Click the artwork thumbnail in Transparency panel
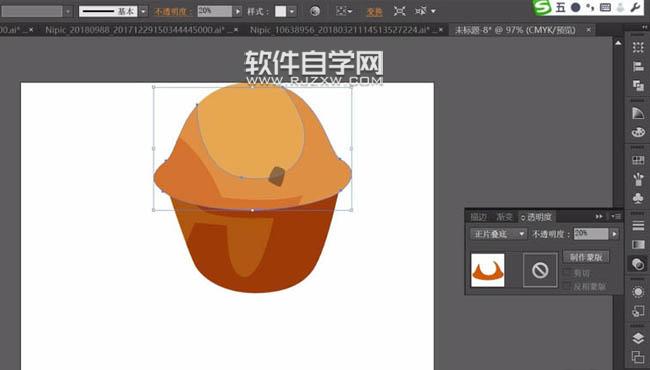Image resolution: width=650 pixels, height=370 pixels. click(488, 270)
